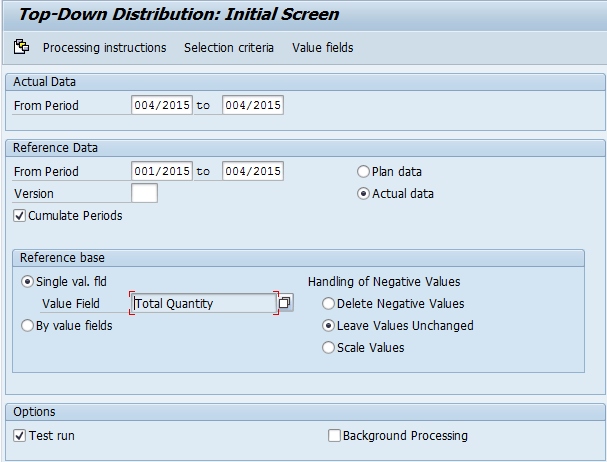Click the Reference Data From Period field
Screen dimensions: 607x462
tap(161, 172)
